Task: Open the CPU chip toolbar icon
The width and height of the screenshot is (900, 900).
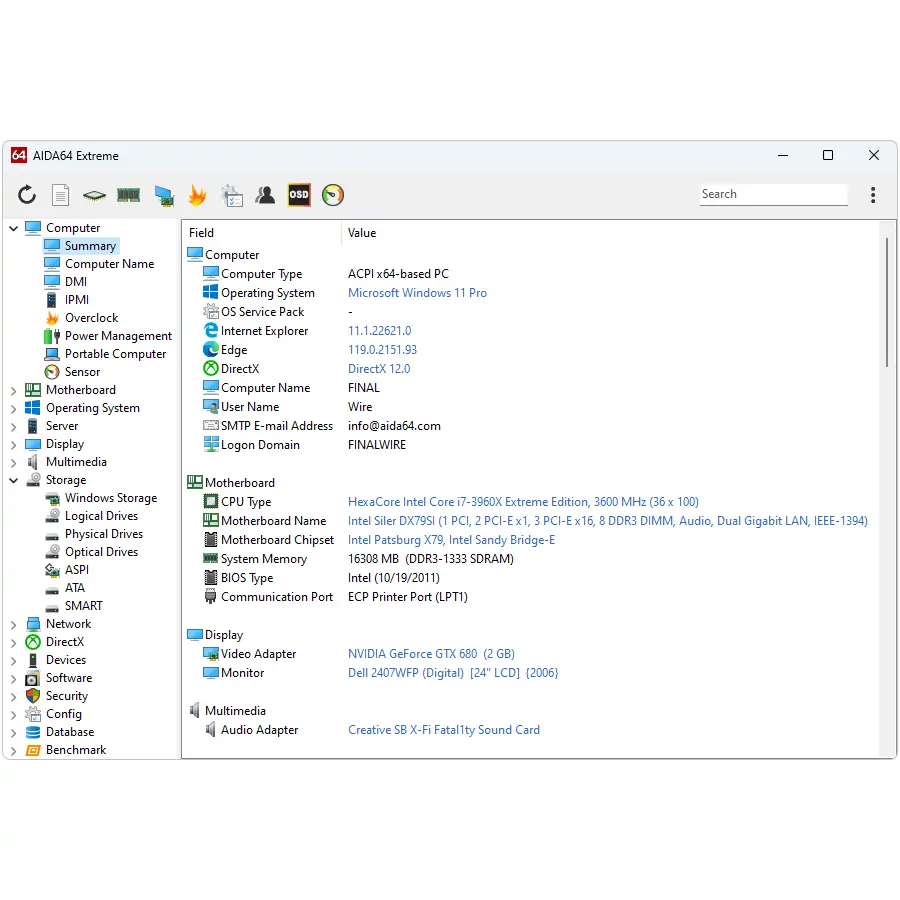Action: coord(94,195)
